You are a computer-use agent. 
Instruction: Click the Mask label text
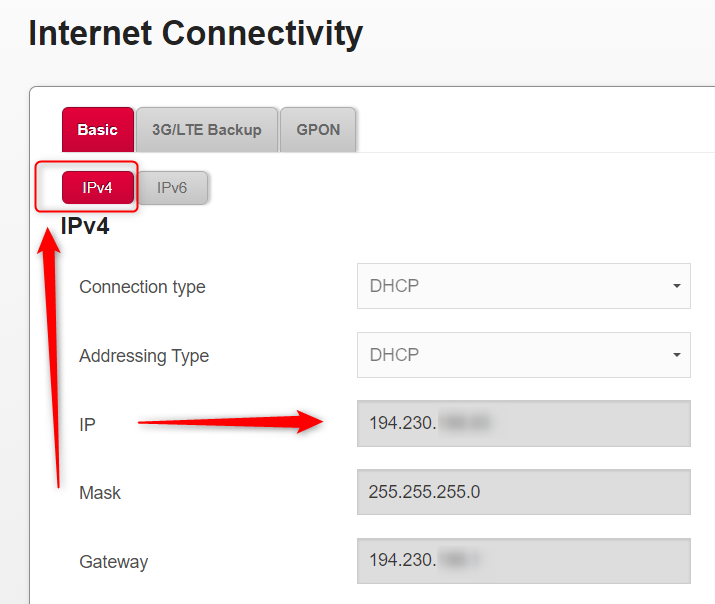pos(100,493)
